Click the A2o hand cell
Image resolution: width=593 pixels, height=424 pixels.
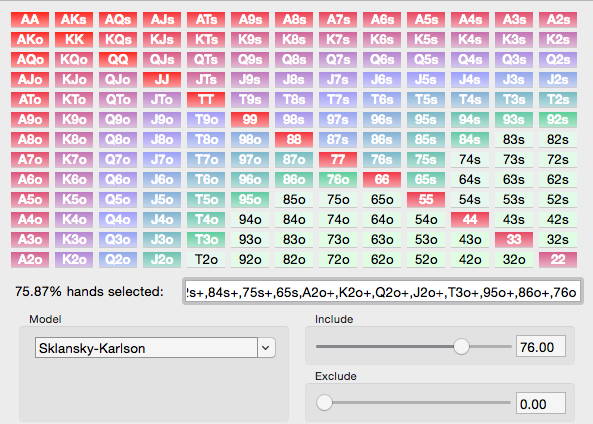coord(30,260)
